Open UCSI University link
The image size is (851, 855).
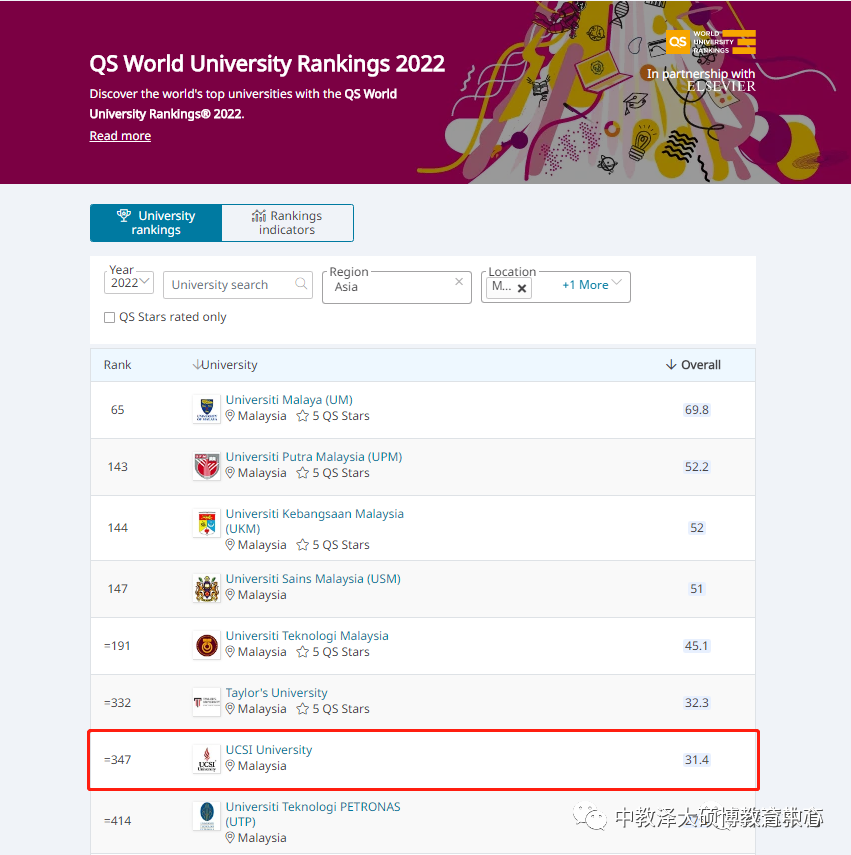[269, 750]
